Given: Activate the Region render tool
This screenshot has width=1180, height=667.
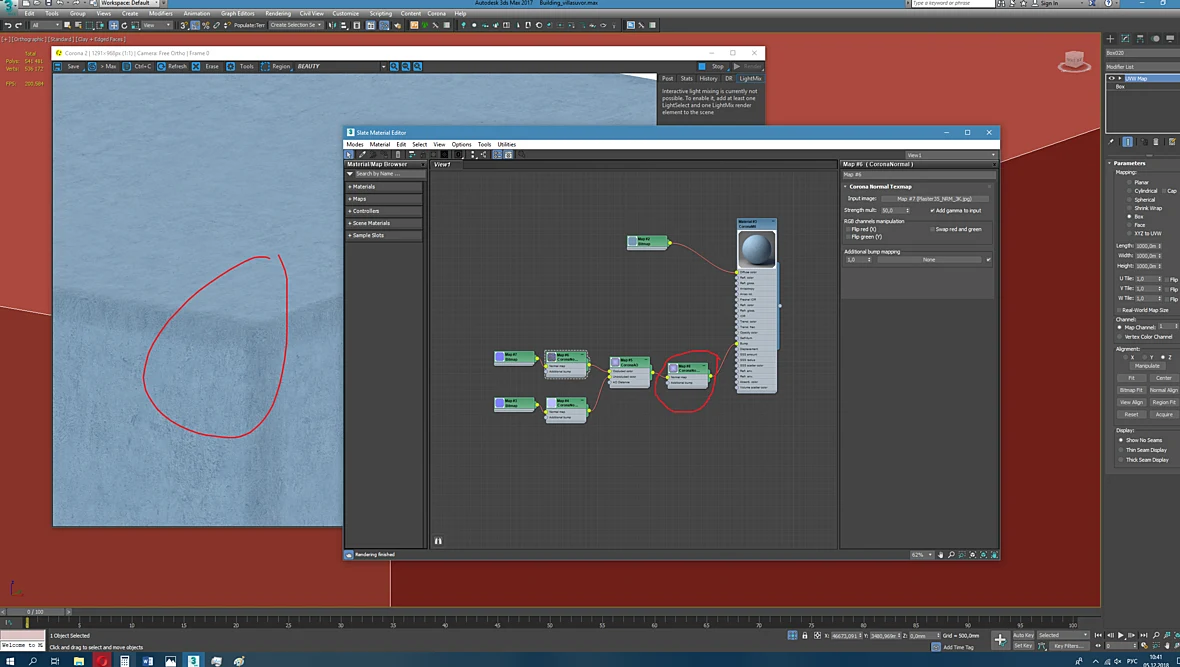Looking at the screenshot, I should tap(275, 66).
